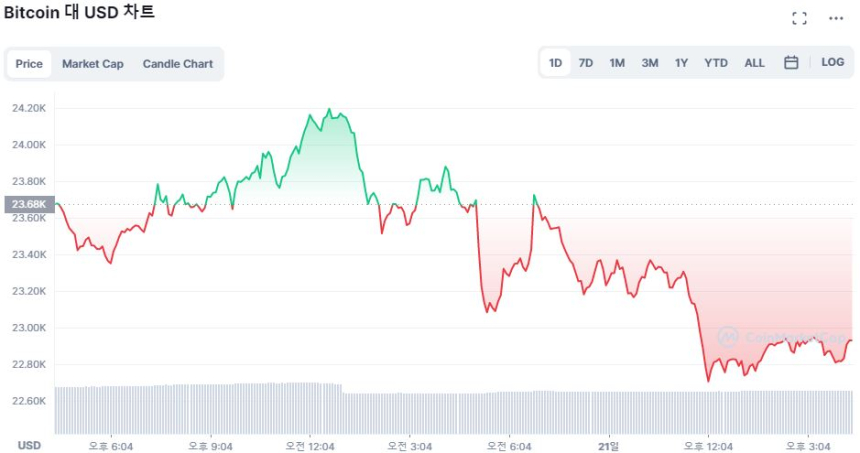
Task: Click the red price low near 22.80K
Action: (x=709, y=380)
